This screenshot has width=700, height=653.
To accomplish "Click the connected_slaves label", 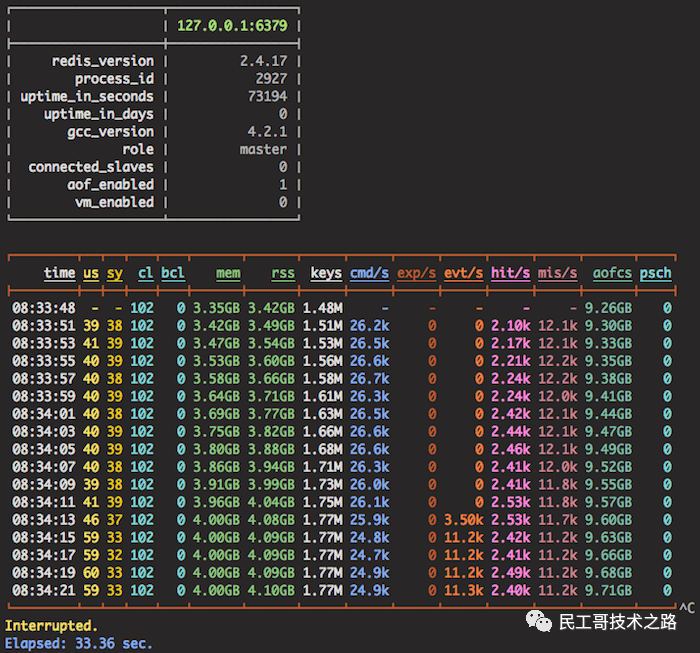I will tap(91, 167).
